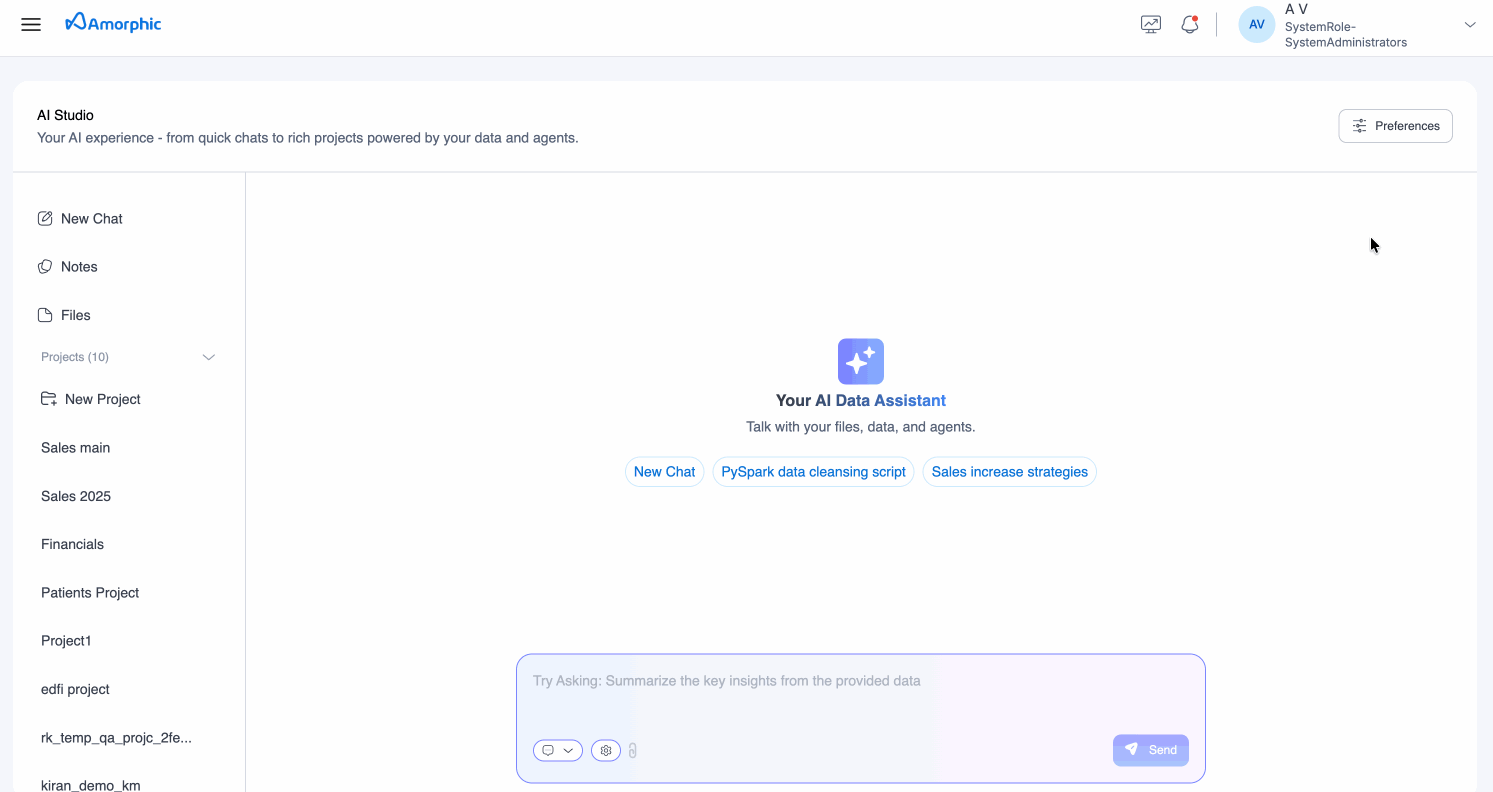The image size is (1493, 792).
Task: Open notifications via the bell icon
Action: pyautogui.click(x=1189, y=23)
